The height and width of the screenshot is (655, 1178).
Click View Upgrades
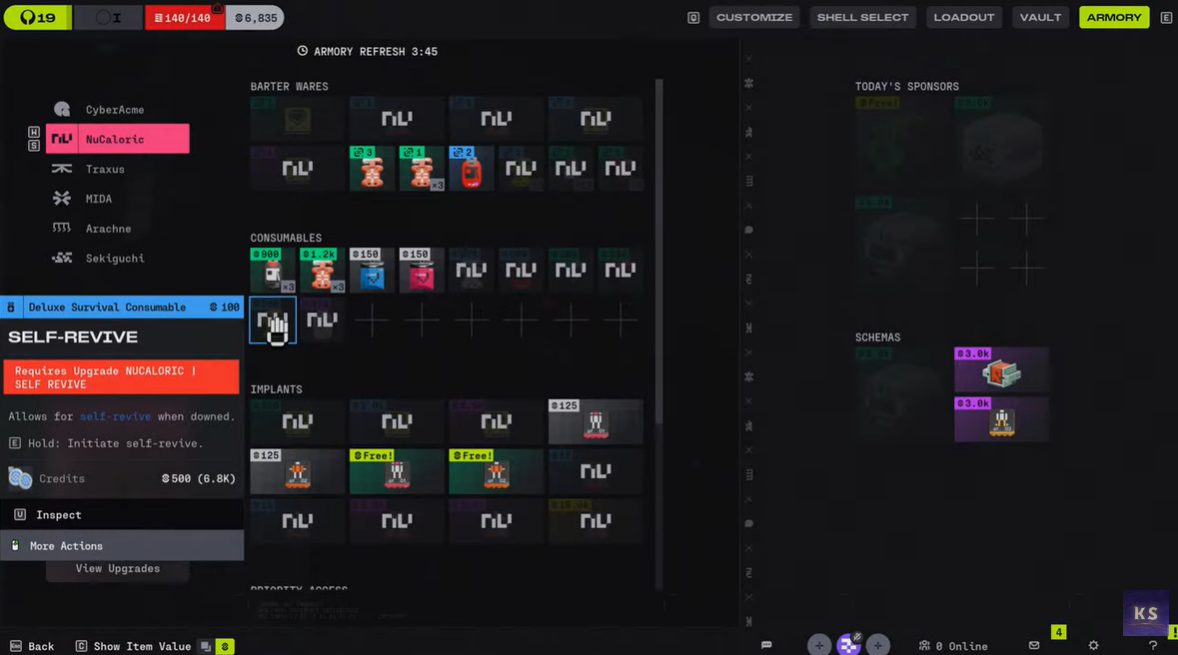tap(117, 569)
